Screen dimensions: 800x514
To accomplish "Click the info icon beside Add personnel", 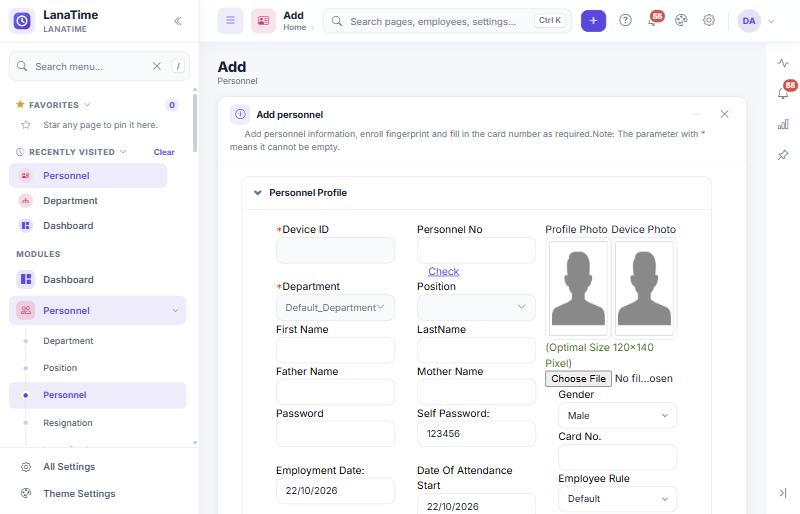I will coord(240,114).
